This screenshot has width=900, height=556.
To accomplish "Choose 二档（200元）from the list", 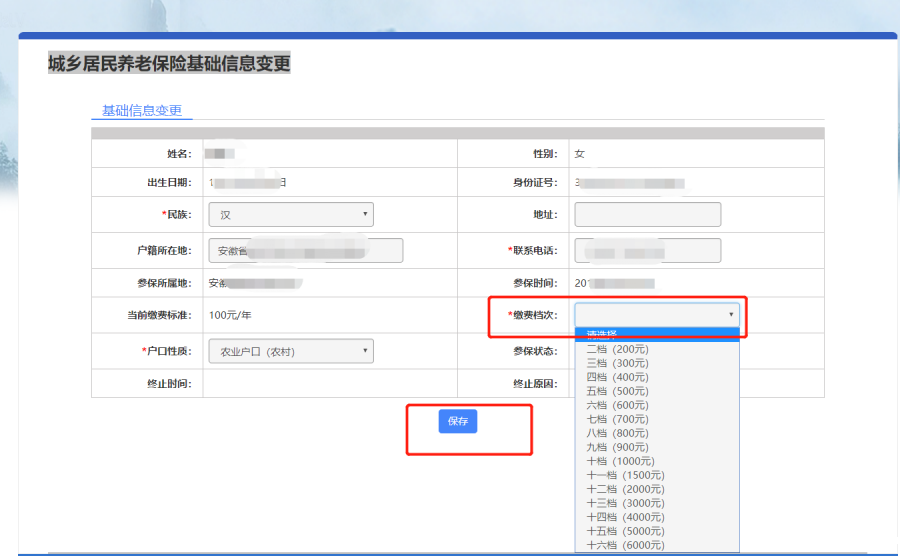I will [x=617, y=349].
